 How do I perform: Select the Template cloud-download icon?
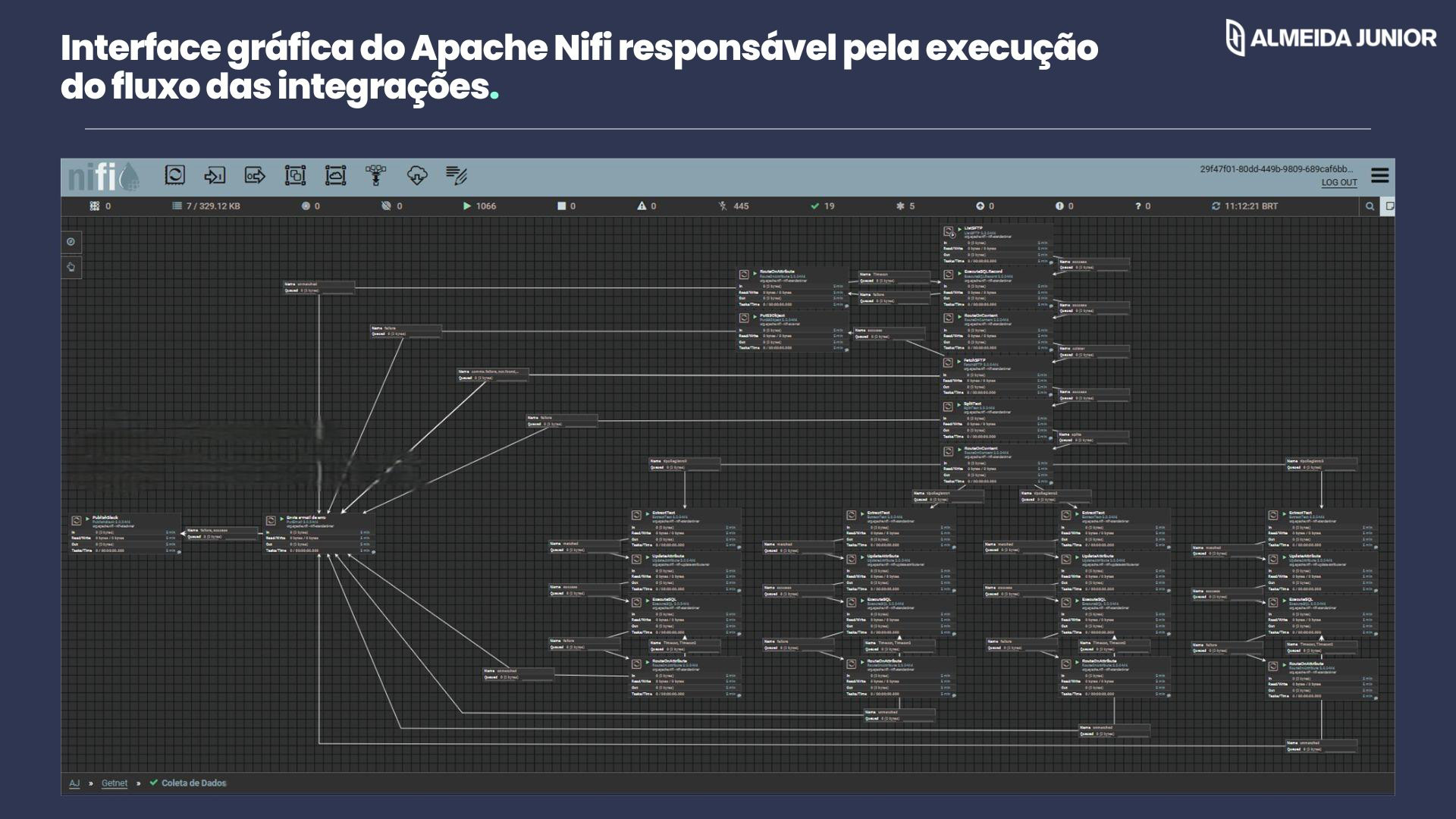[x=416, y=176]
